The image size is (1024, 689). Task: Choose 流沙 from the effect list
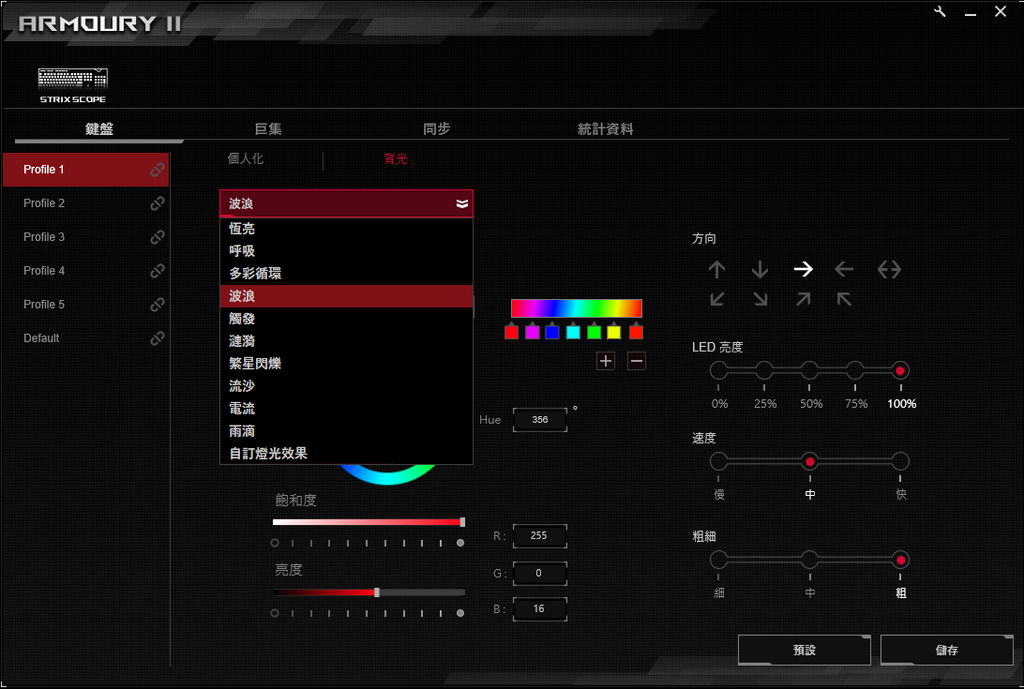(346, 386)
